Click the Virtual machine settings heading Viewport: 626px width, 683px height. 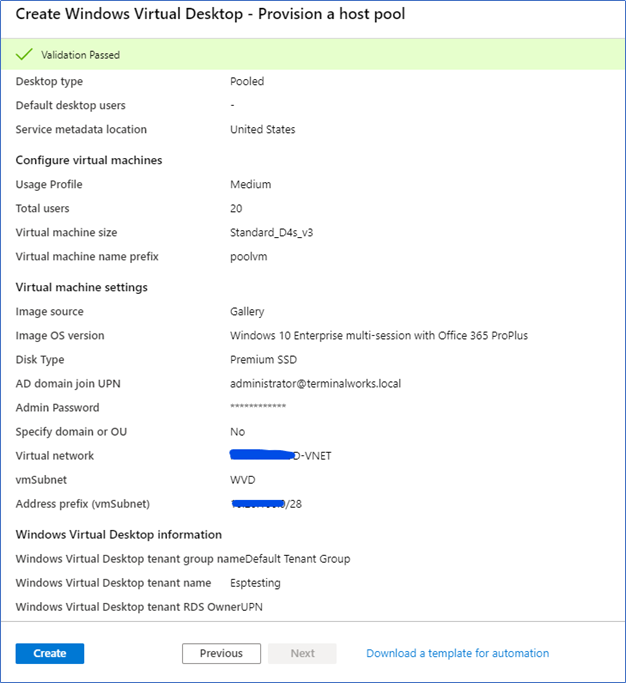point(81,287)
